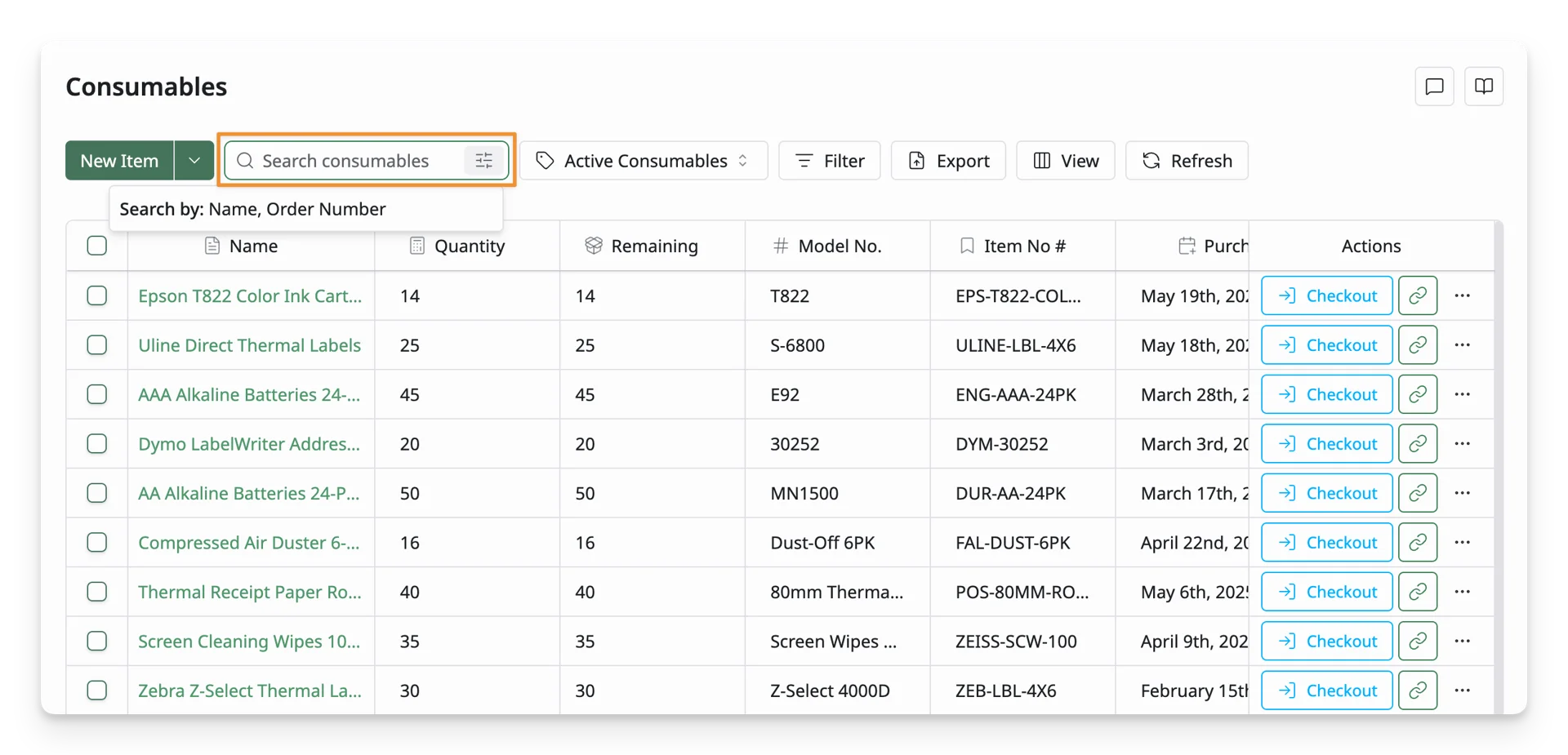Open the documentation book icon
This screenshot has width=1568, height=755.
click(x=1484, y=87)
